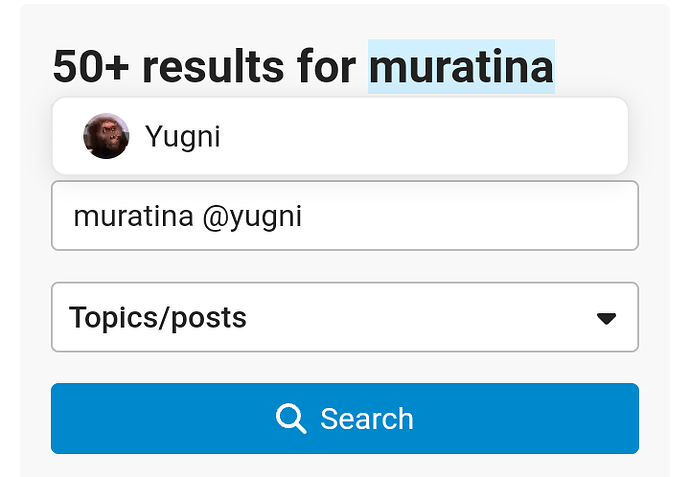Screen dimensions: 690x477
Task: Click the middle of the Topics/posts combo box
Action: point(344,318)
